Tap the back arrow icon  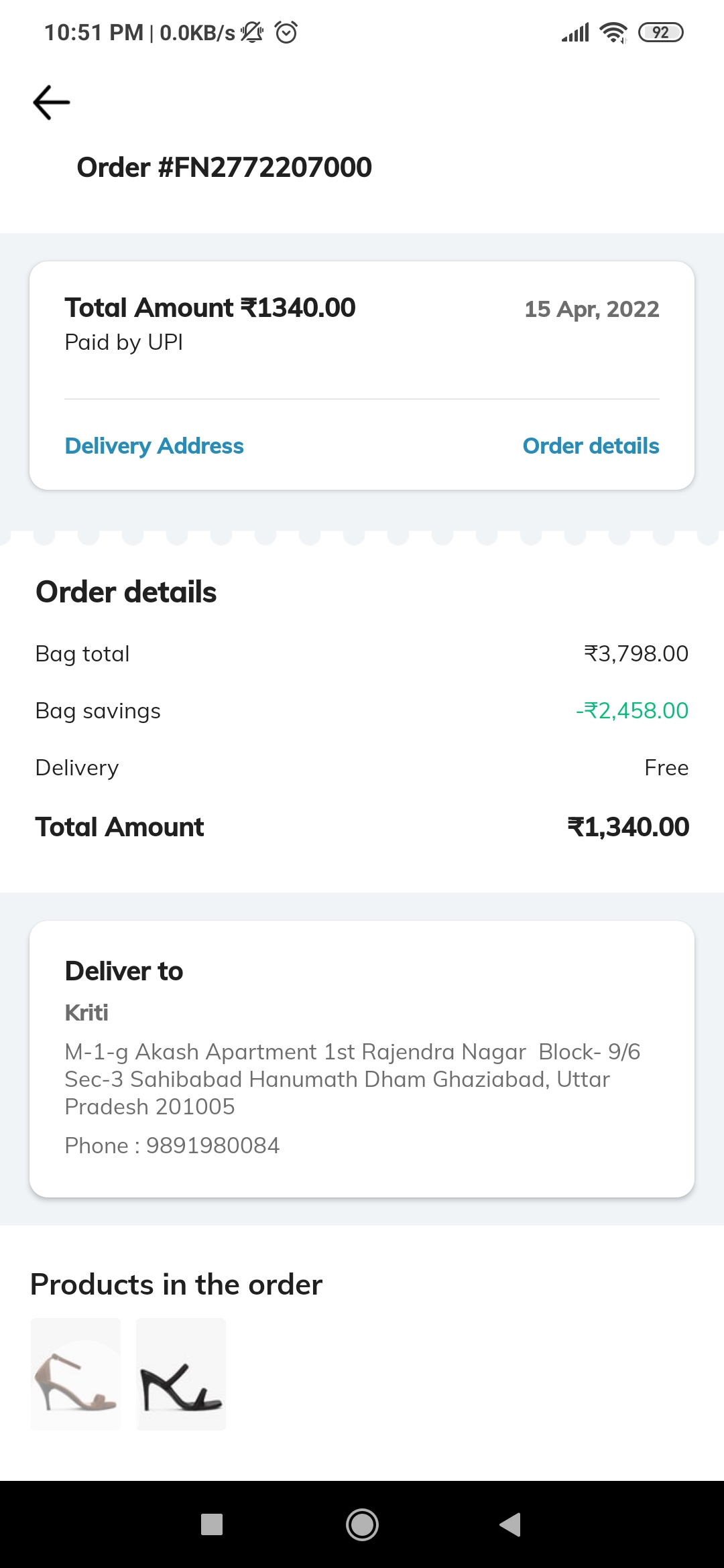52,103
